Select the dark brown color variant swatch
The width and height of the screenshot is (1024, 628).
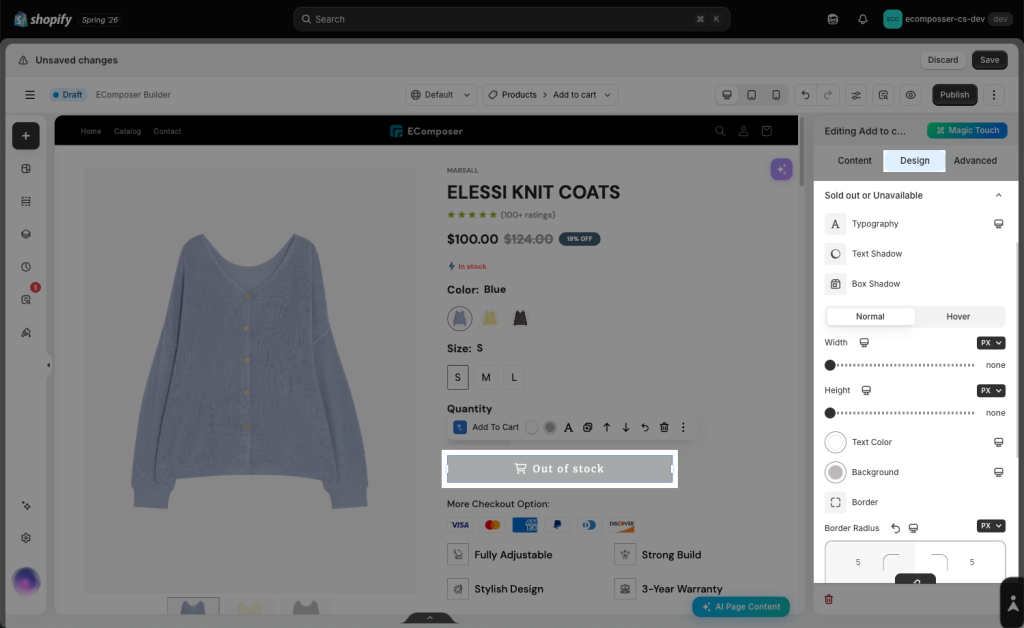520,319
